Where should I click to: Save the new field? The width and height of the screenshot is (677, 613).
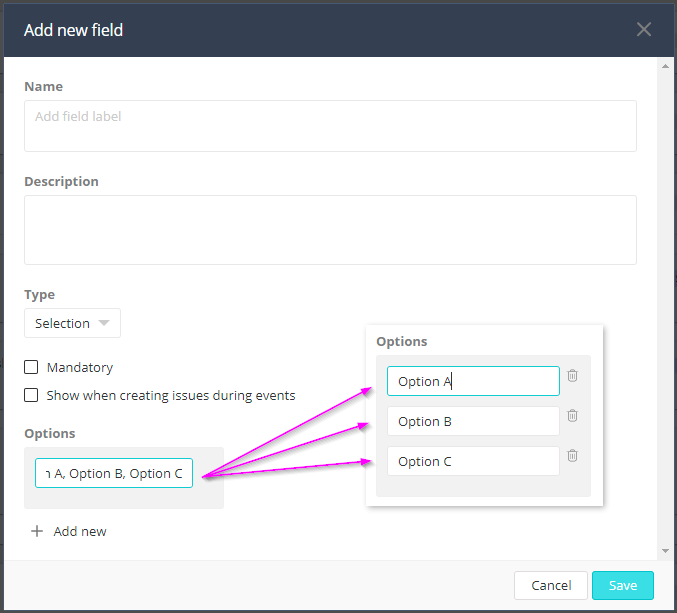pos(622,585)
